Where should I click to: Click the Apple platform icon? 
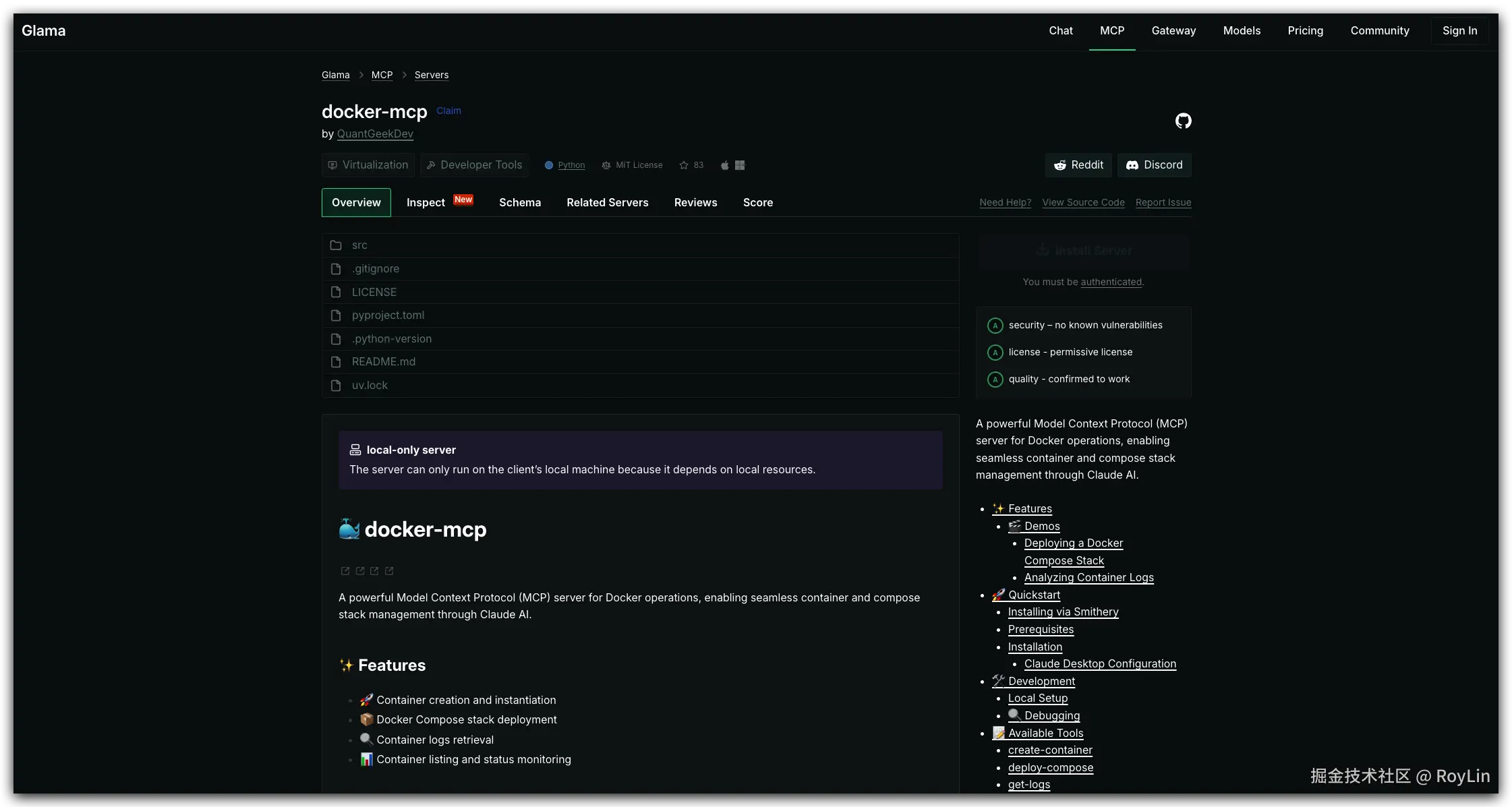(724, 165)
